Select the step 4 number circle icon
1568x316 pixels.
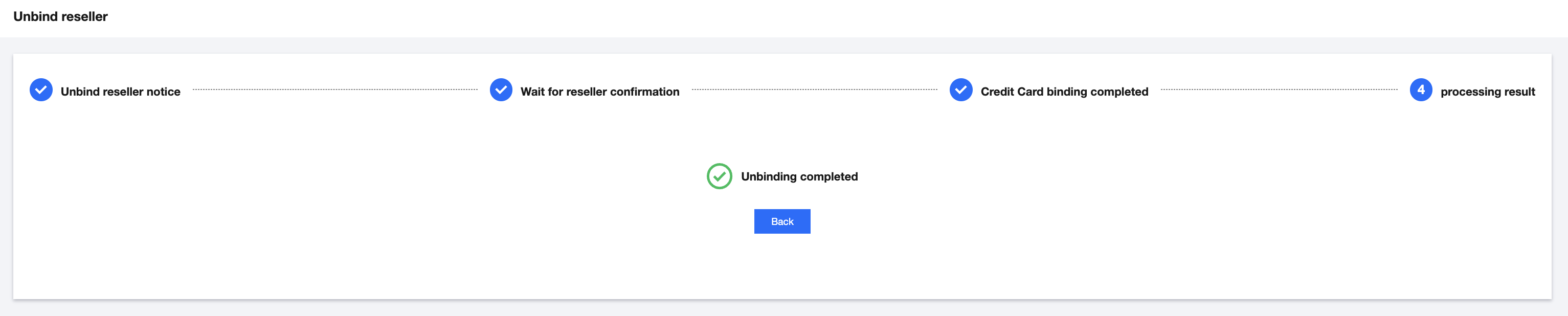point(1421,90)
